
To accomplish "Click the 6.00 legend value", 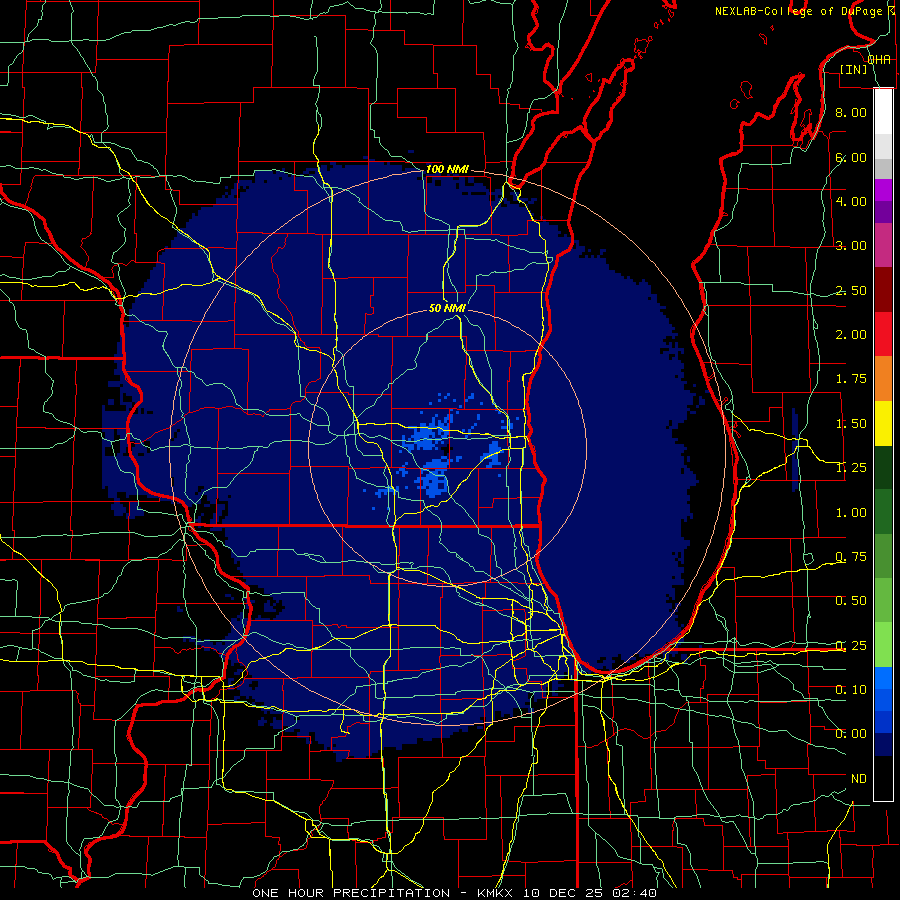I will 851,157.
